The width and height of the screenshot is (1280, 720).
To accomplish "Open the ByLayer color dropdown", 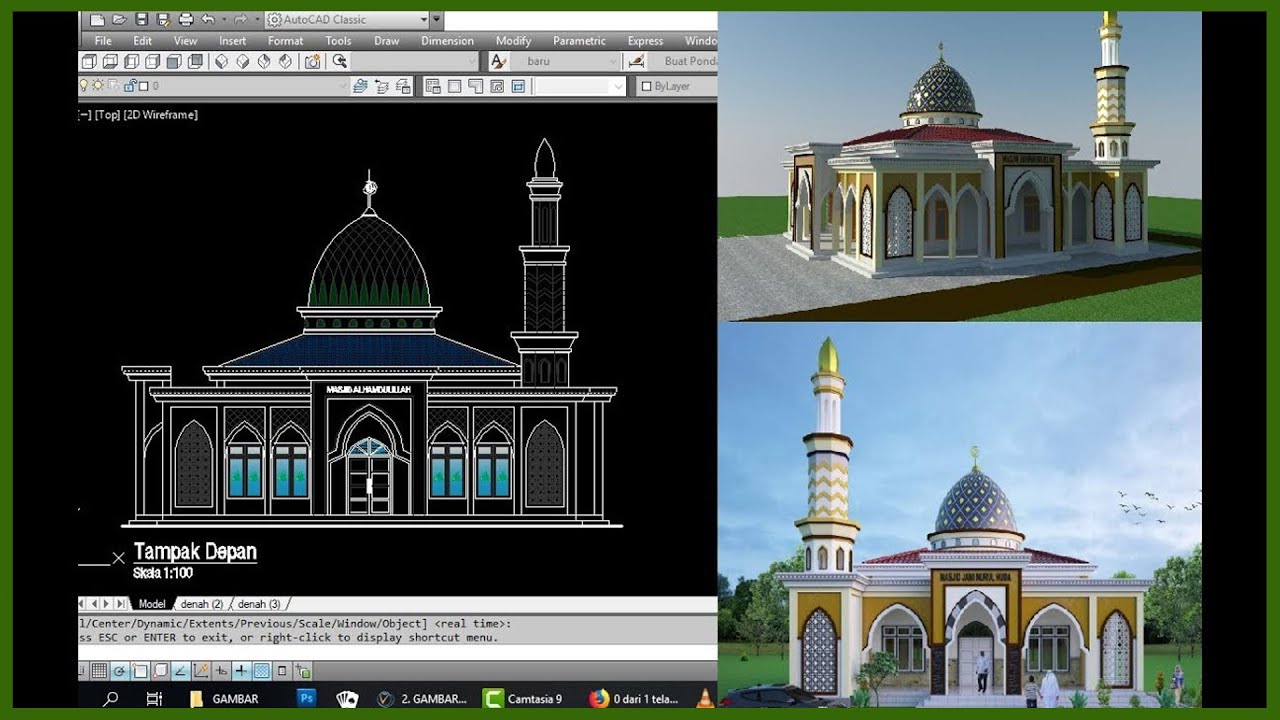I will pyautogui.click(x=677, y=86).
